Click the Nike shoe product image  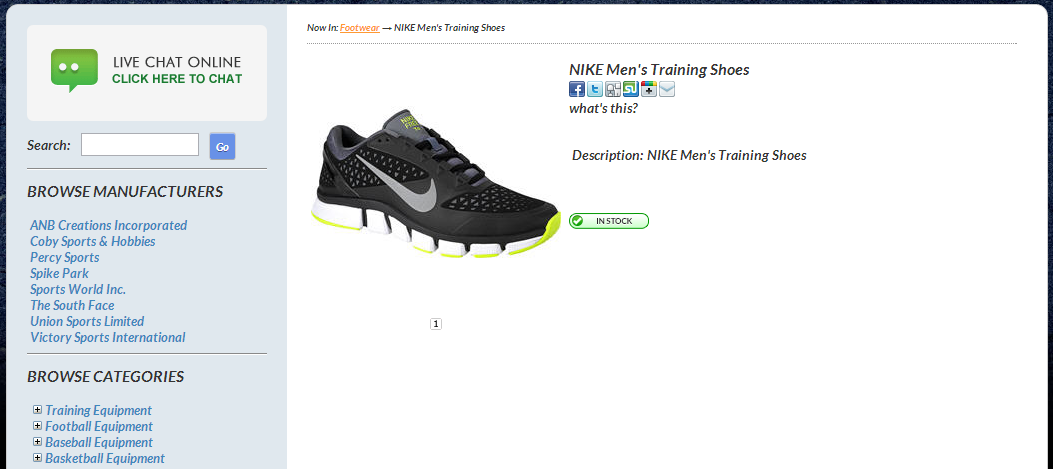pyautogui.click(x=436, y=183)
